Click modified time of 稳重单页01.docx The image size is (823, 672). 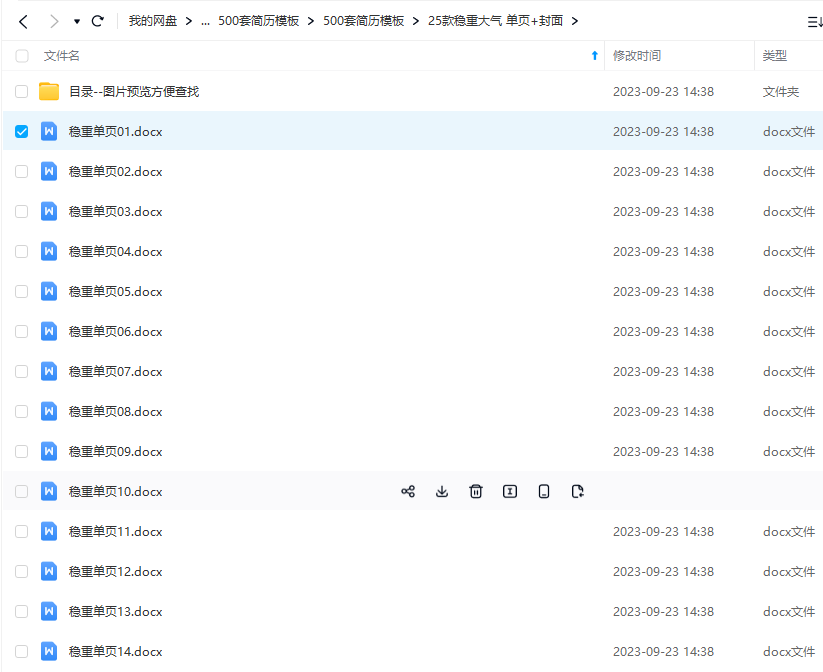[x=663, y=132]
